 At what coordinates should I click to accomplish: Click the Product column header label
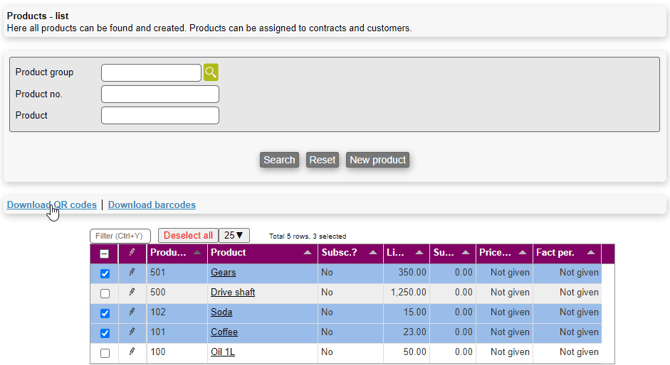coord(228,253)
